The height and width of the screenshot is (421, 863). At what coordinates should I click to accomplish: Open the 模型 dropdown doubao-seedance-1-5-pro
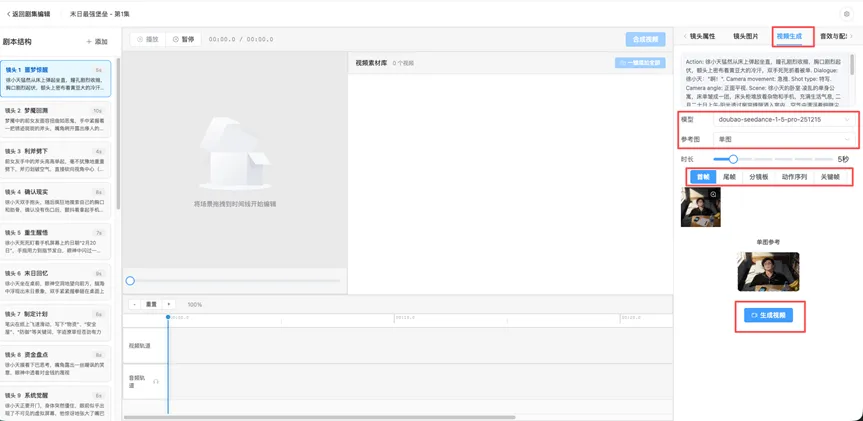tap(784, 119)
